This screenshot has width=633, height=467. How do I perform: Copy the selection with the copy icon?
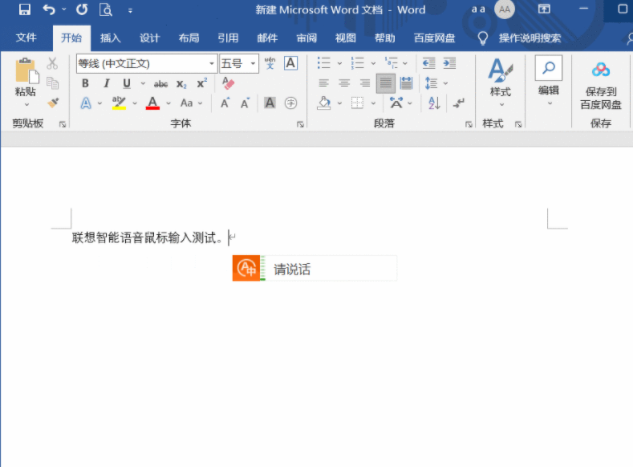52,83
